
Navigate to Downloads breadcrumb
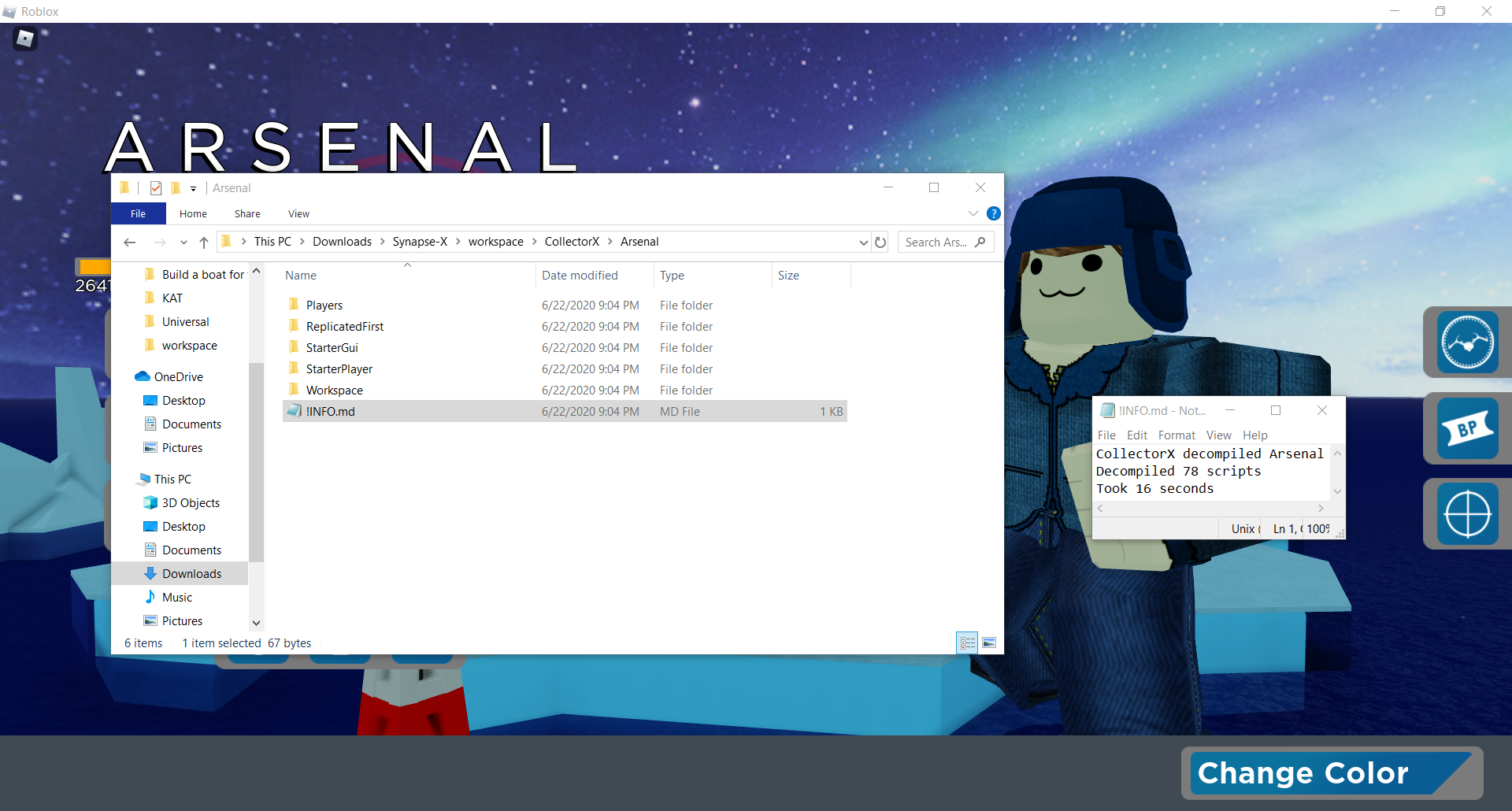tap(342, 242)
